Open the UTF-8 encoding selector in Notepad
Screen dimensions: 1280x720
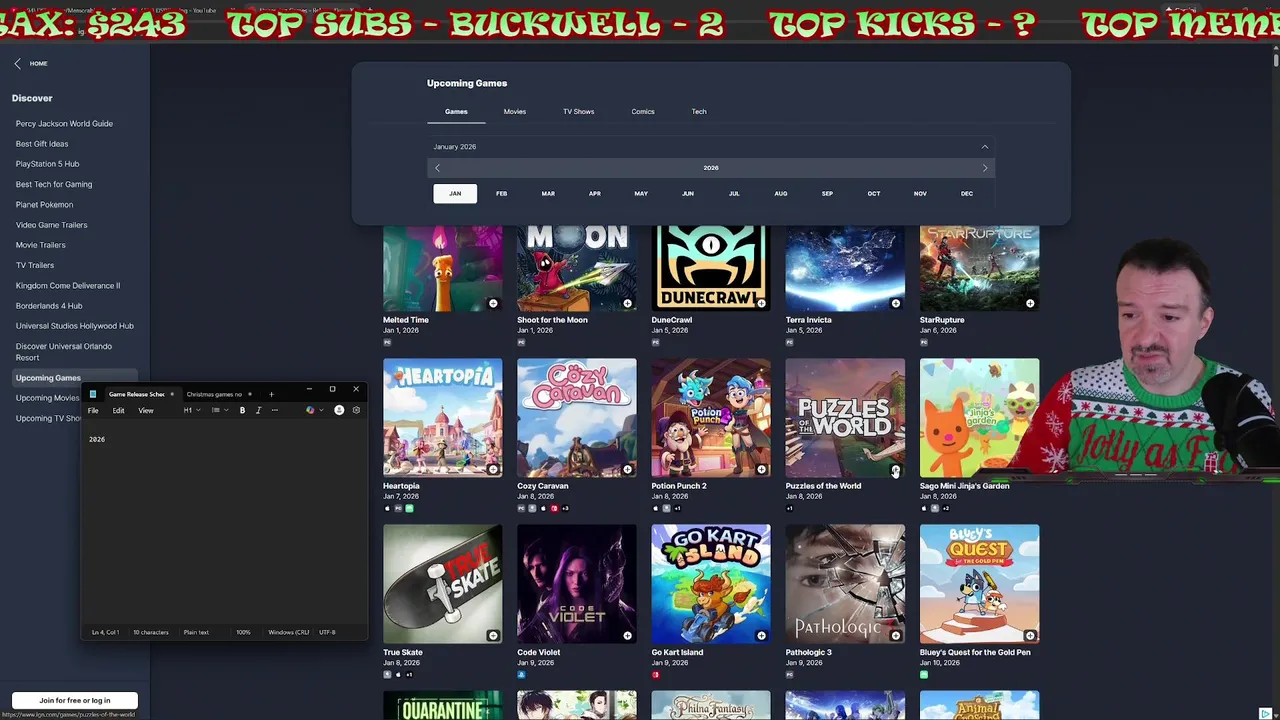pyautogui.click(x=327, y=632)
